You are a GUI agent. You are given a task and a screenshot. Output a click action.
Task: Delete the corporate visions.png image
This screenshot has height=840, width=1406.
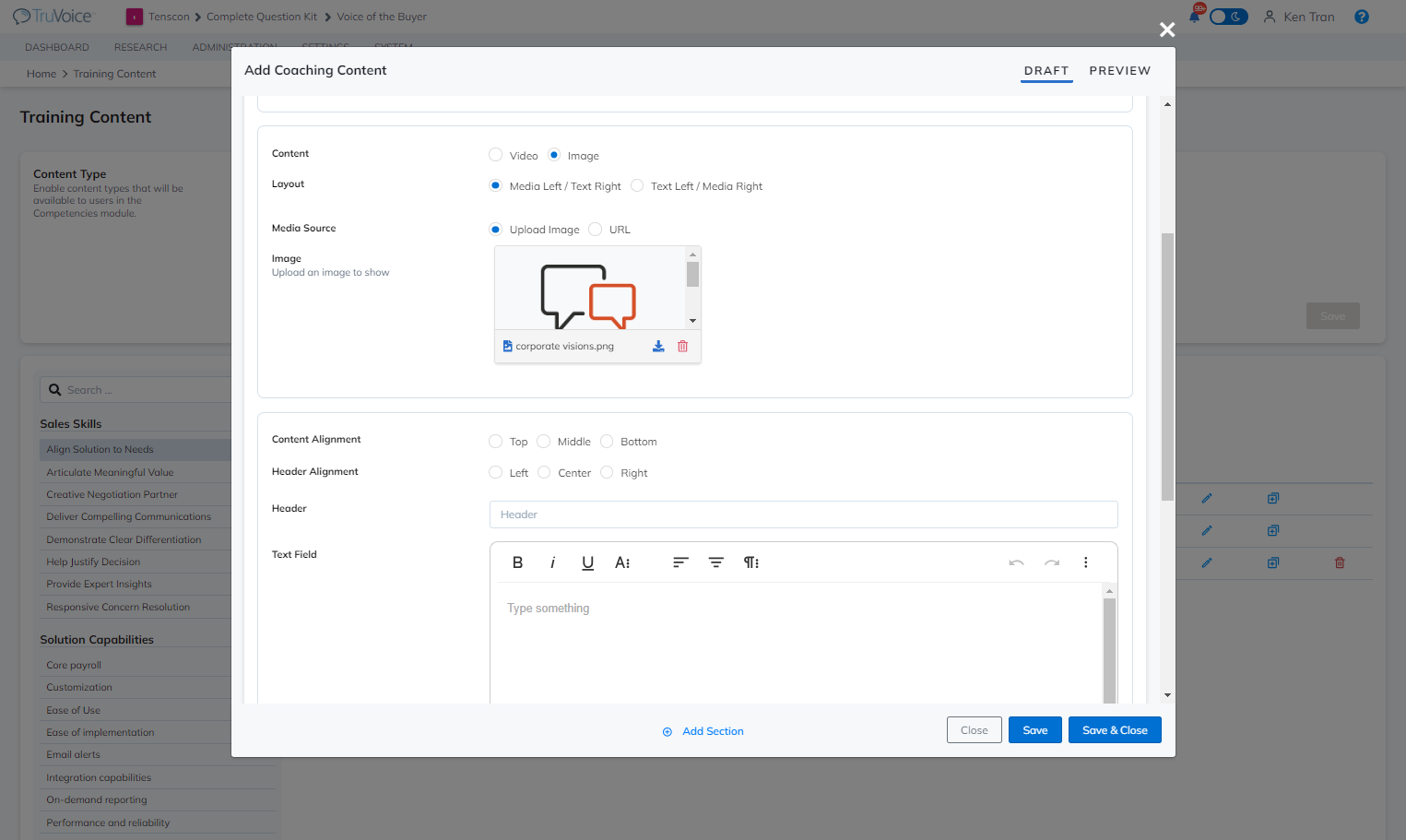click(683, 347)
